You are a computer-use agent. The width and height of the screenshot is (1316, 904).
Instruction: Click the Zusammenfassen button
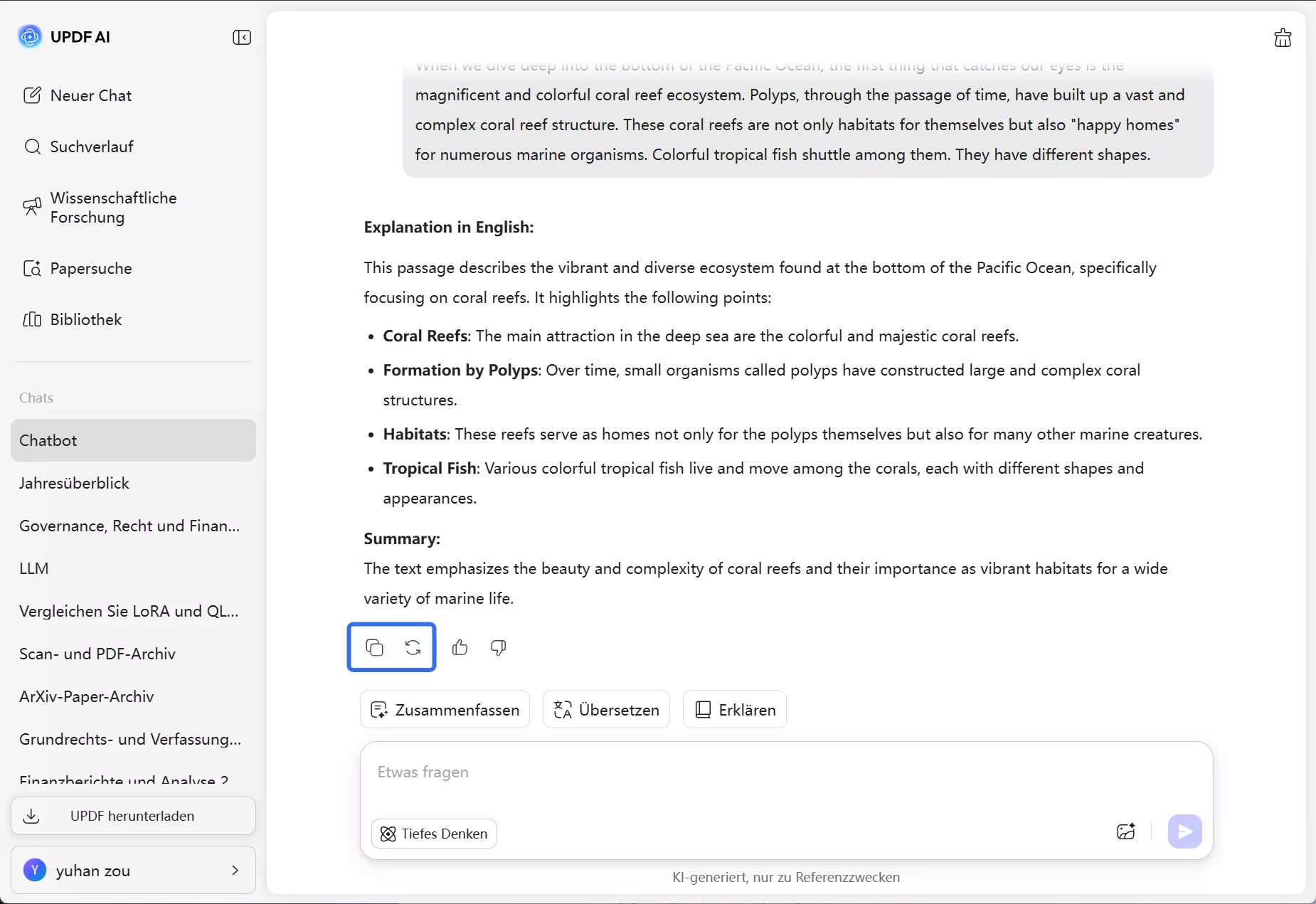445,709
